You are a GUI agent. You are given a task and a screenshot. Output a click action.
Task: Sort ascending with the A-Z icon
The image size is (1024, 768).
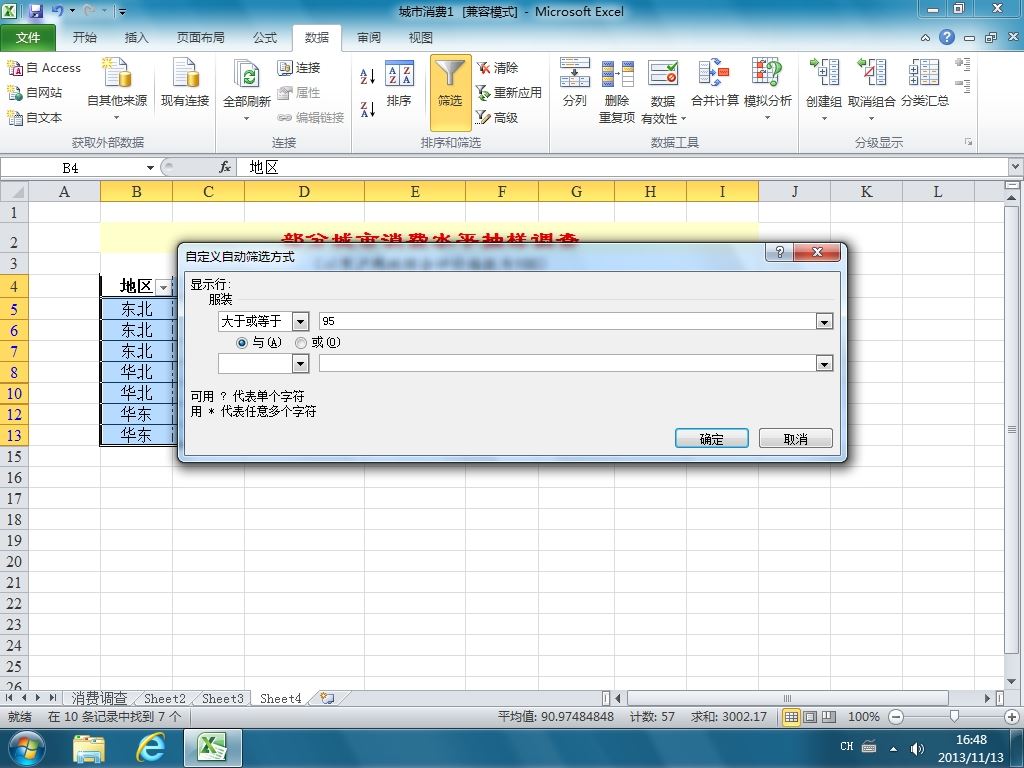click(x=368, y=76)
